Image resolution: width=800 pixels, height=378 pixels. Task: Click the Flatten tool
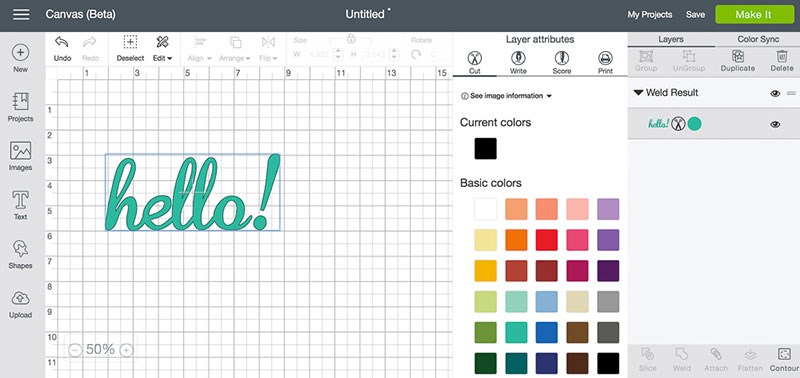750,360
